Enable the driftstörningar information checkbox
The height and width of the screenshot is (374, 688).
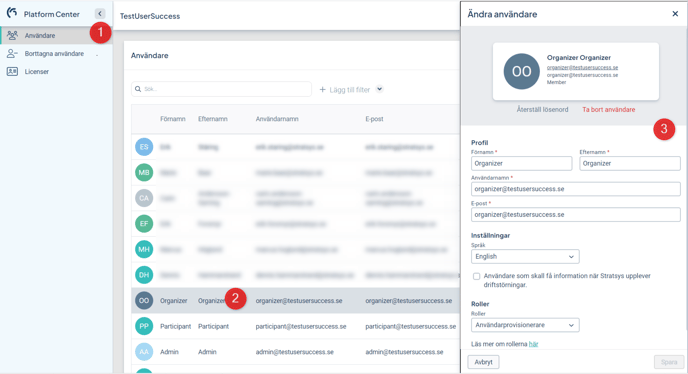[477, 276]
